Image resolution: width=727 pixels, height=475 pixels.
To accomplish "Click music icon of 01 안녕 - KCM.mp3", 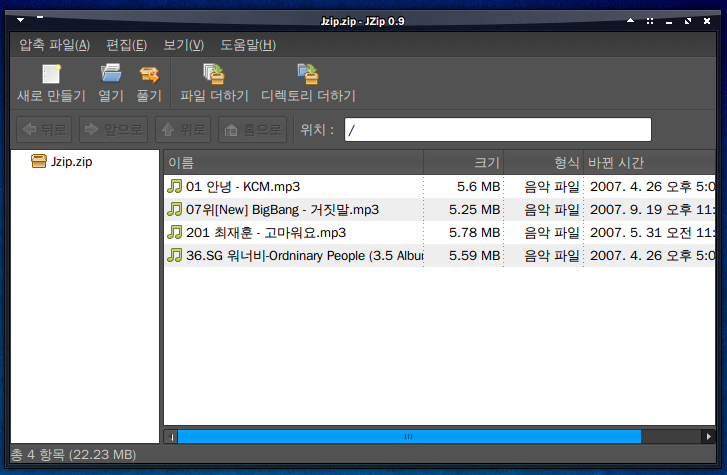I will click(x=174, y=186).
